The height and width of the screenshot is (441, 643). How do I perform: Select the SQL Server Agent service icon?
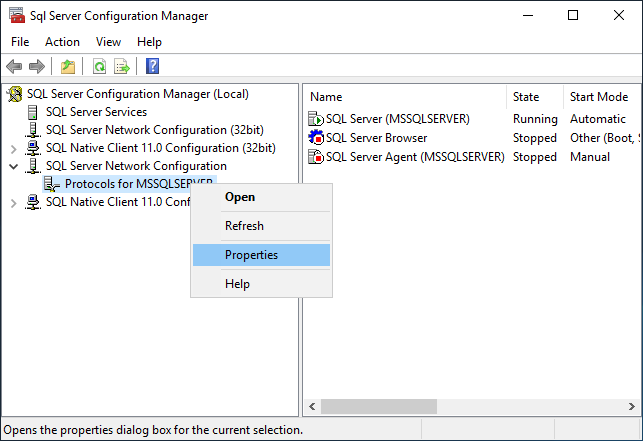[317, 157]
